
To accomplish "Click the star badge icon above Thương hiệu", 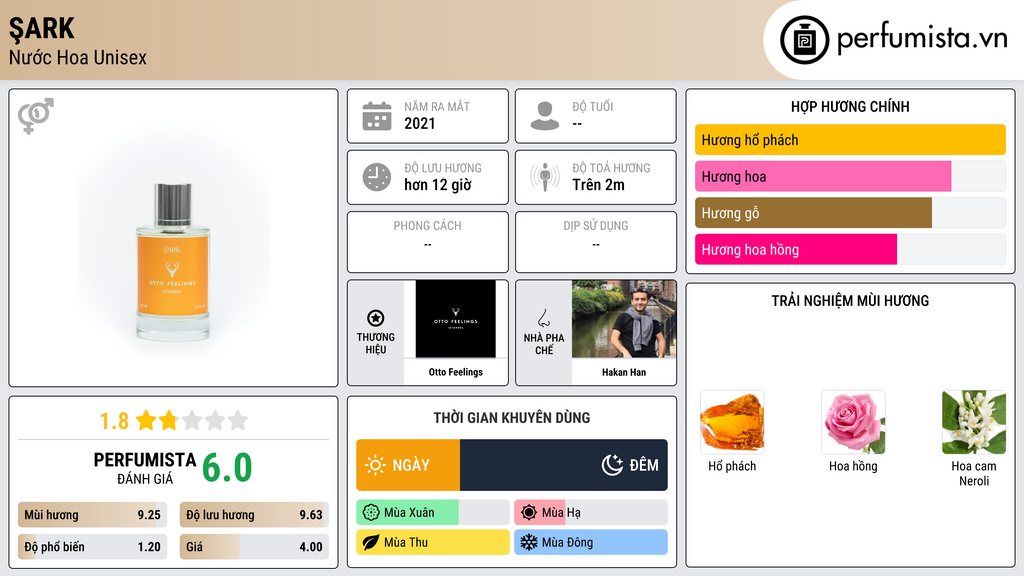I will tap(376, 318).
